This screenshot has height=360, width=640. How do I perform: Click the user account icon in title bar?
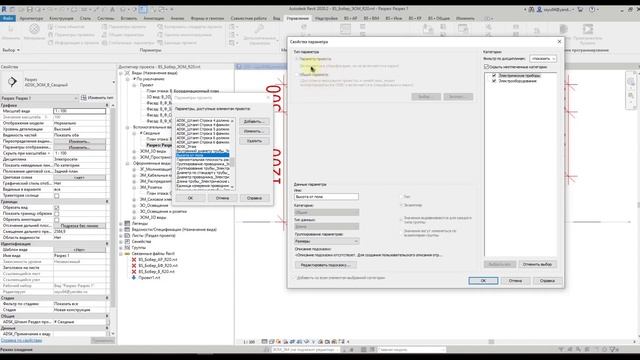539,9
